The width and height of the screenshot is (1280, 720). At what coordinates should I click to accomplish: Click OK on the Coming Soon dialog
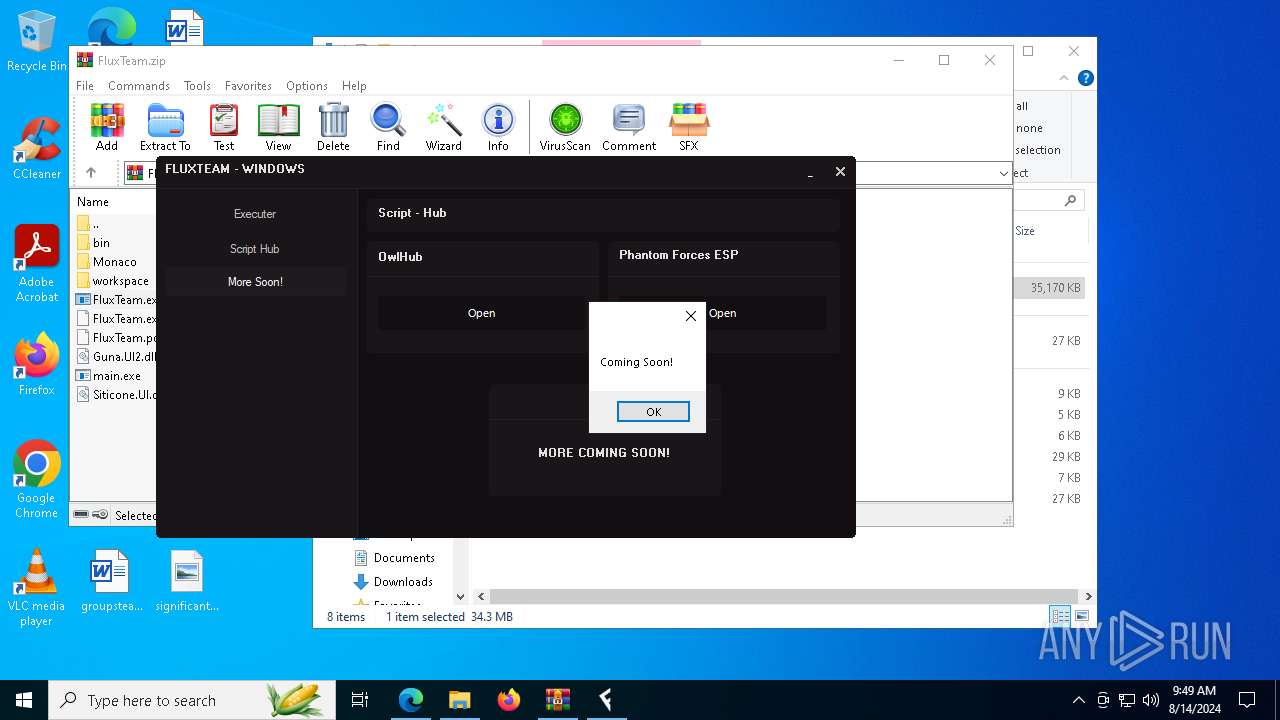coord(653,412)
